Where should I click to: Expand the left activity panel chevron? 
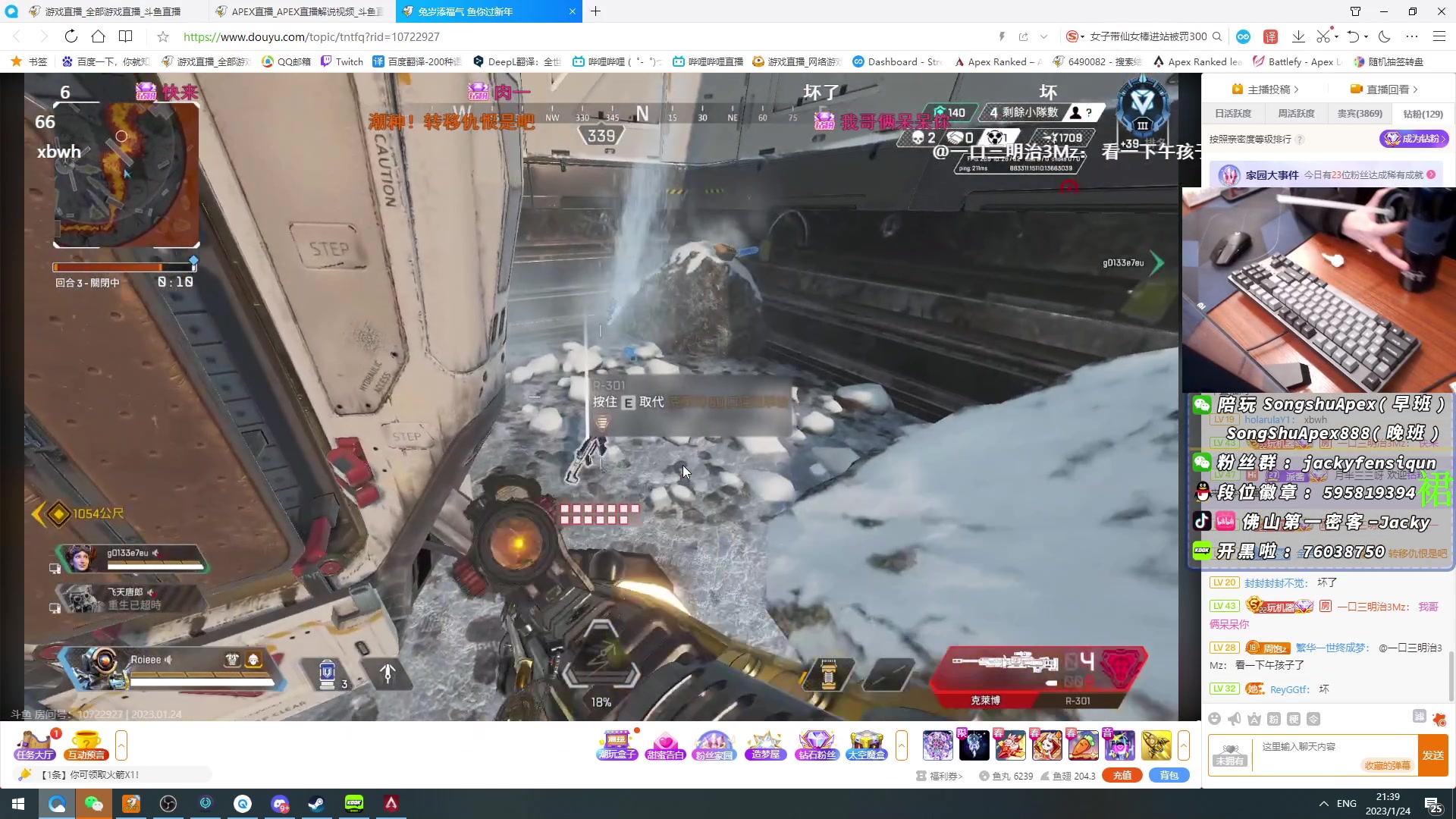(x=121, y=745)
